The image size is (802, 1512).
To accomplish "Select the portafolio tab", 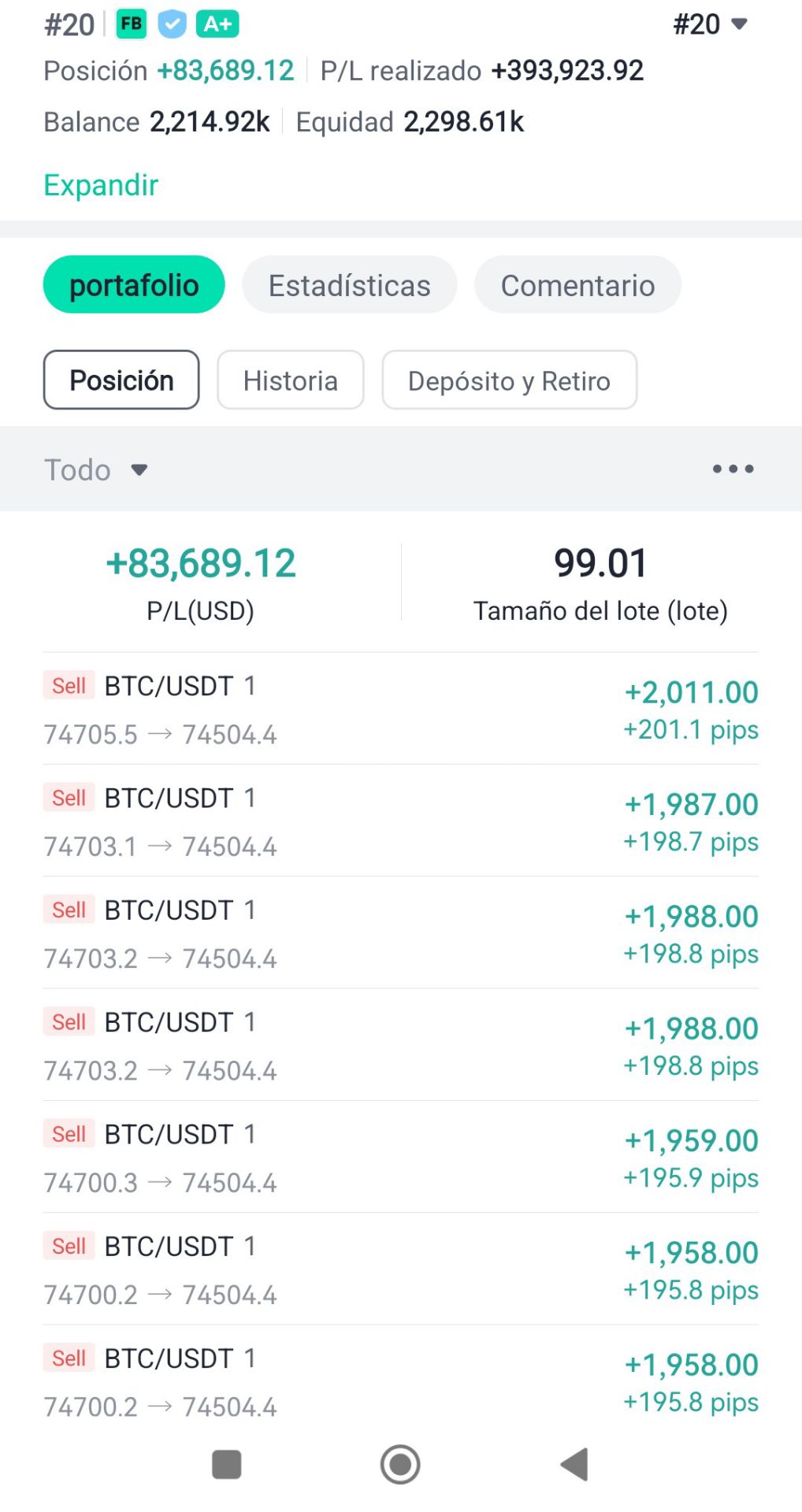I will click(x=134, y=285).
